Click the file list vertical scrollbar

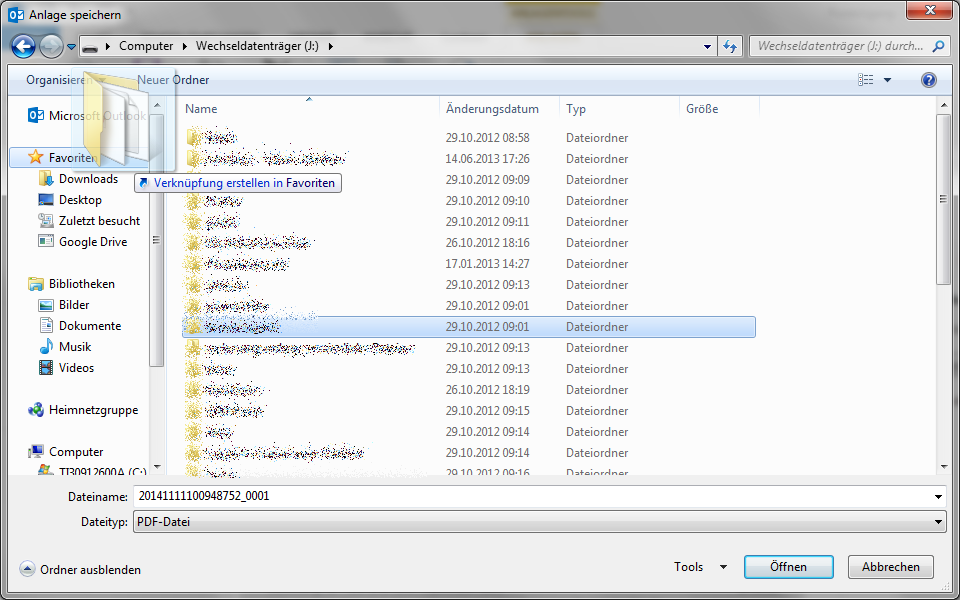coord(943,200)
